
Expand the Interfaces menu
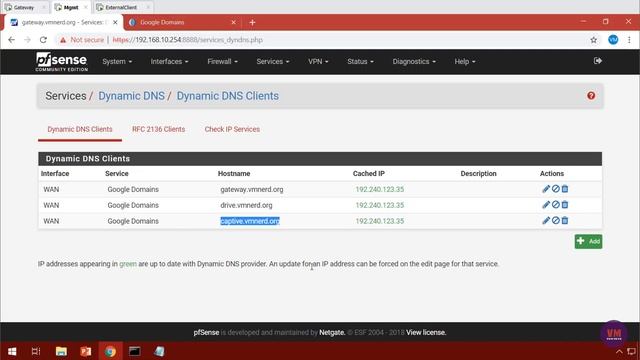click(x=169, y=62)
